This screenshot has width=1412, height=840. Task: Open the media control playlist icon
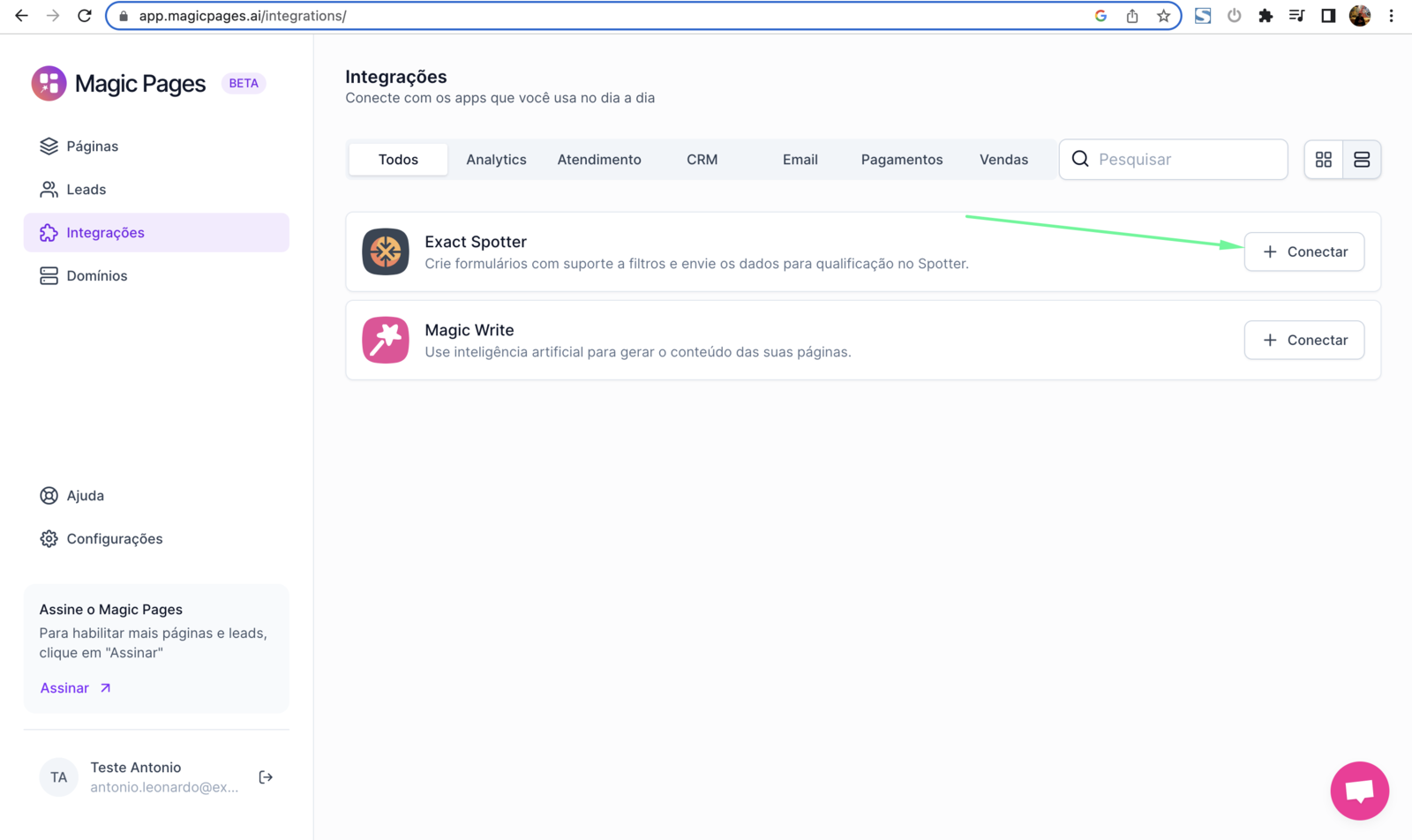pyautogui.click(x=1296, y=16)
